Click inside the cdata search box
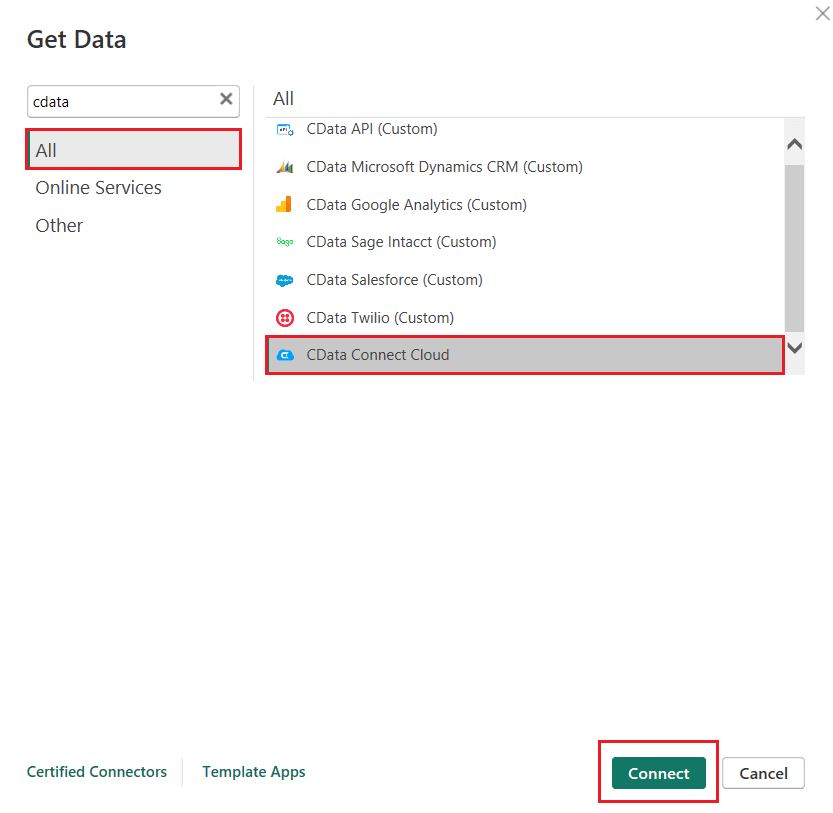The width and height of the screenshot is (833, 813). (120, 101)
